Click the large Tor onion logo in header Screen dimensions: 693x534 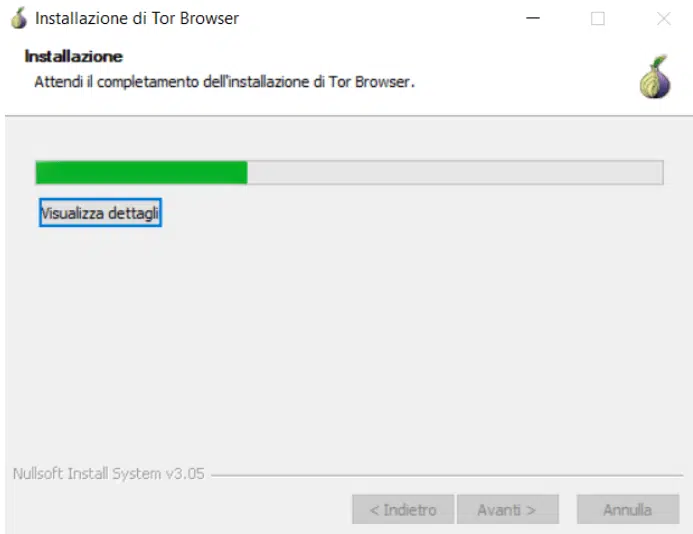coord(655,77)
